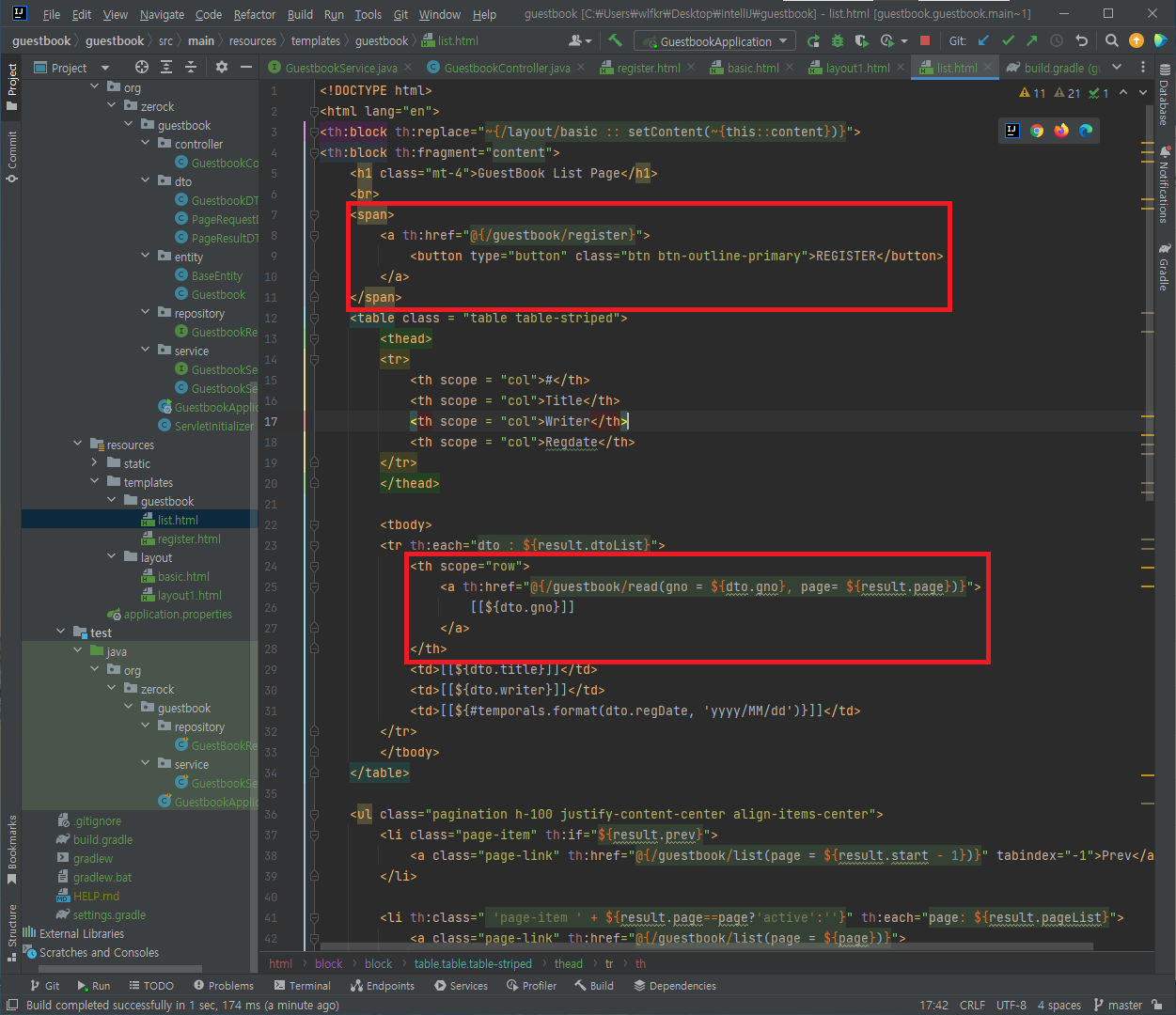Jump to previous highlighted error arrow
The width and height of the screenshot is (1176, 1015).
(1123, 92)
